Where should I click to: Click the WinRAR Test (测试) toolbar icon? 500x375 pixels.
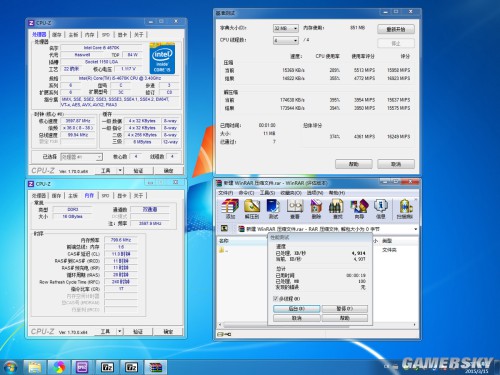coord(273,209)
